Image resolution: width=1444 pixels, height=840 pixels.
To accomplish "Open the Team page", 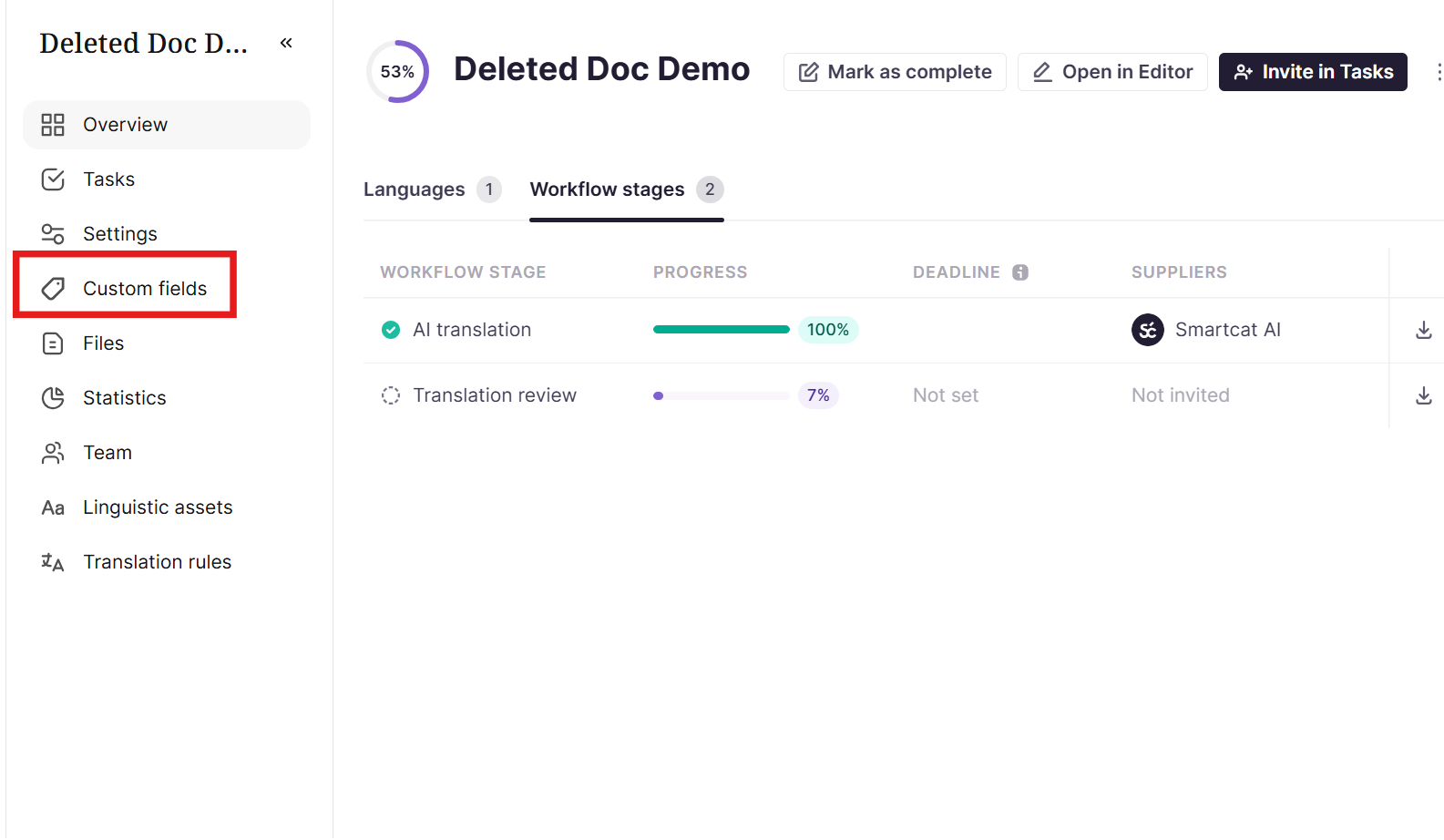I will coord(167,453).
